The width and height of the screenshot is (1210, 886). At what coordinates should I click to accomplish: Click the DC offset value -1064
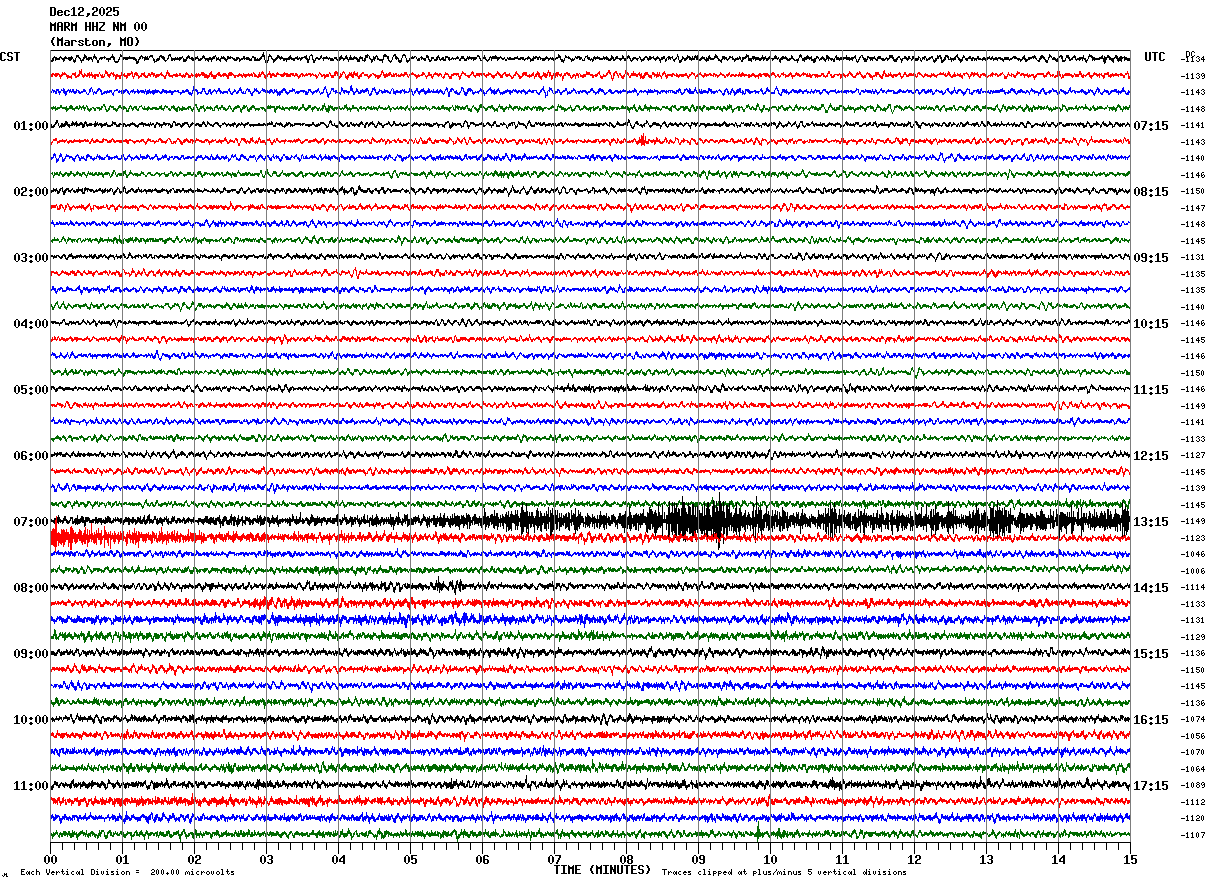click(1192, 769)
